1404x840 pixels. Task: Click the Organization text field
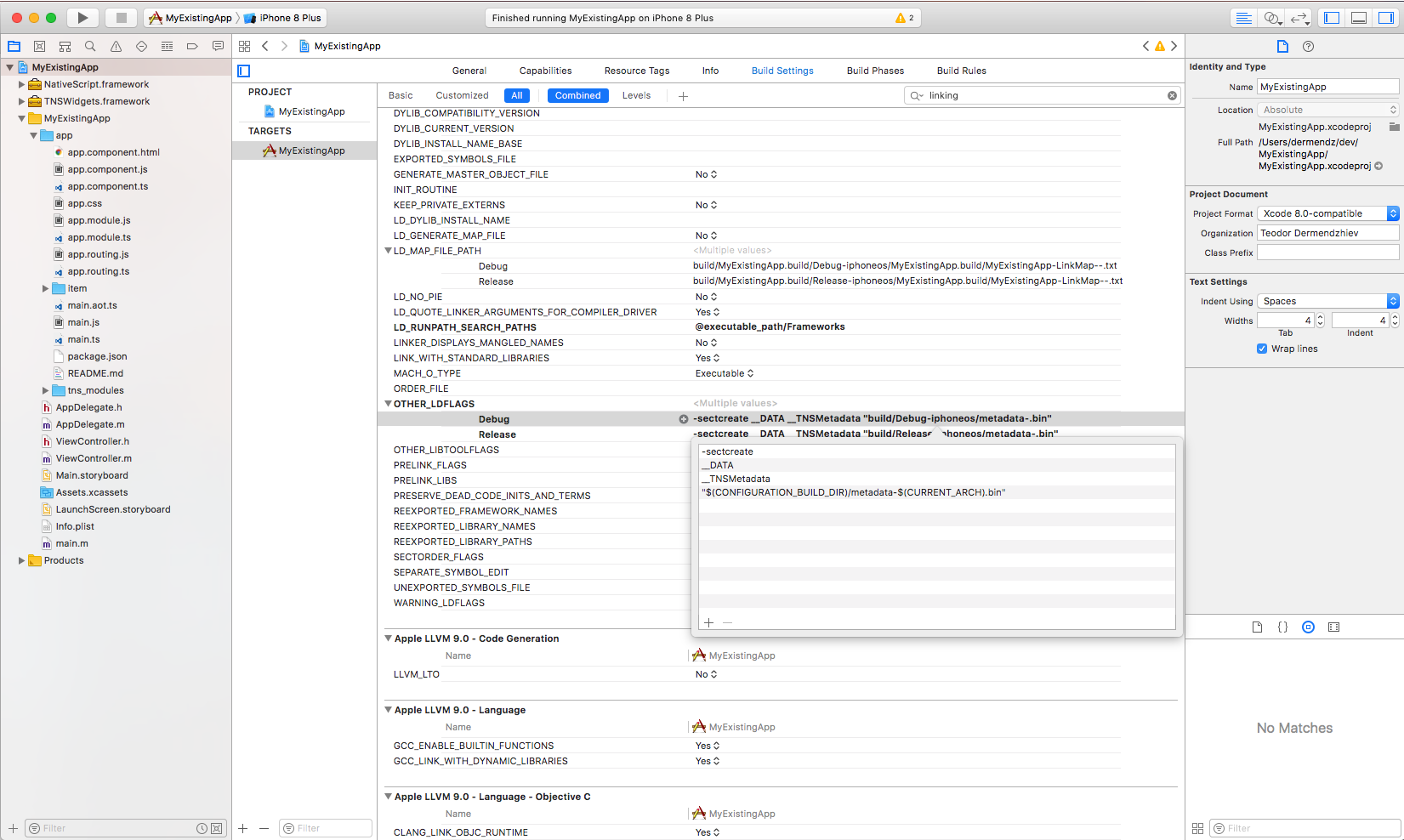coord(1327,233)
